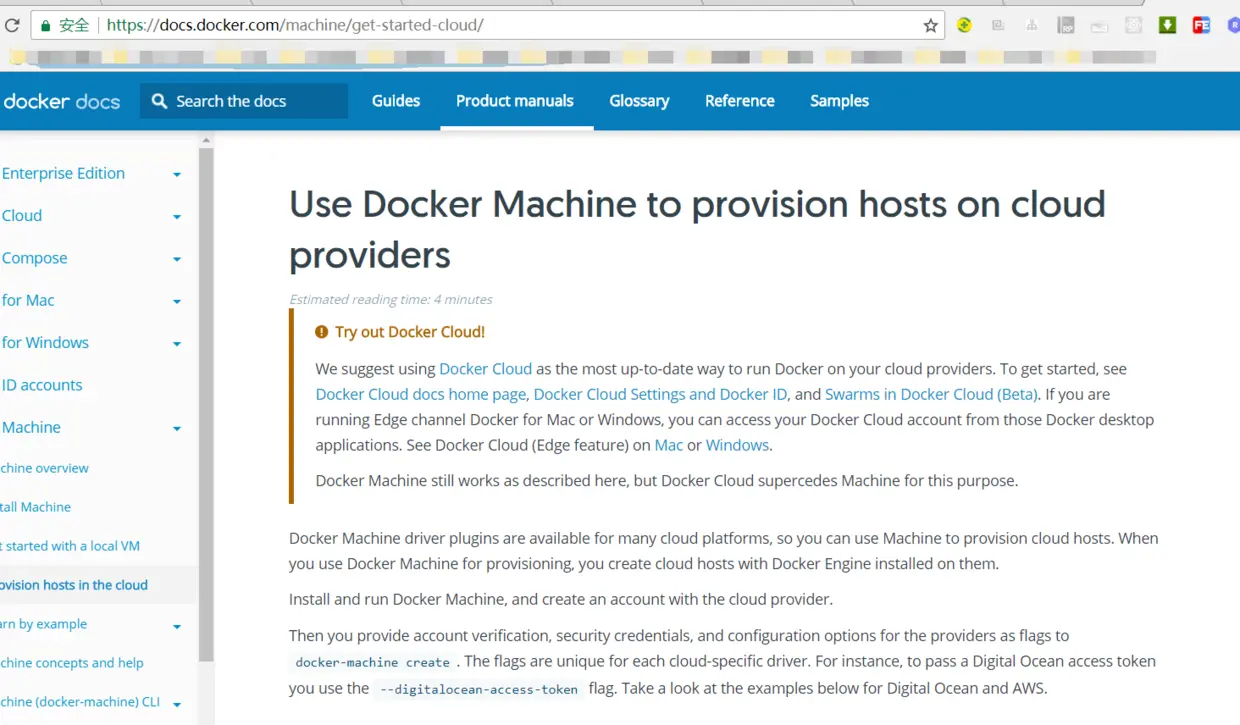Expand the for Mac sidebar arrow
The height and width of the screenshot is (725, 1240).
177,301
